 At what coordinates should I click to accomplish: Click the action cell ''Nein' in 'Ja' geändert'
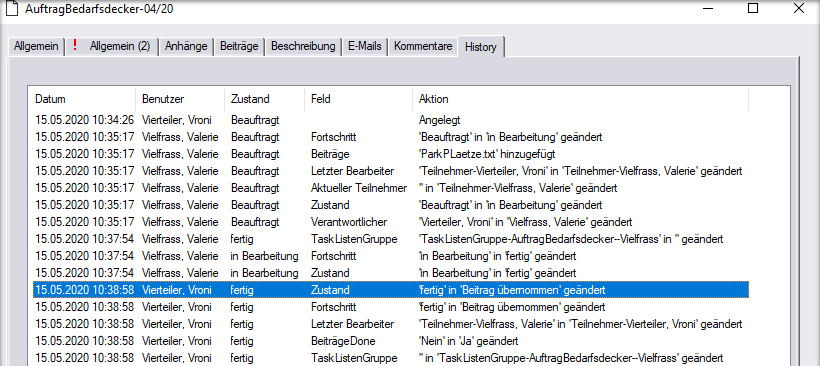tap(469, 341)
